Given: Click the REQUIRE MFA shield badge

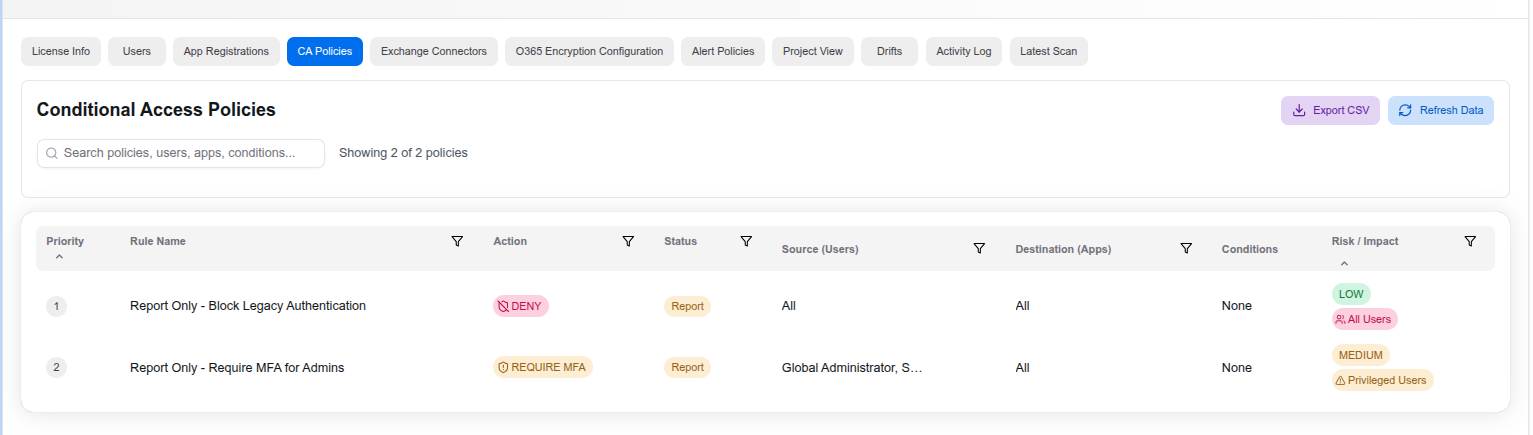Looking at the screenshot, I should [543, 368].
